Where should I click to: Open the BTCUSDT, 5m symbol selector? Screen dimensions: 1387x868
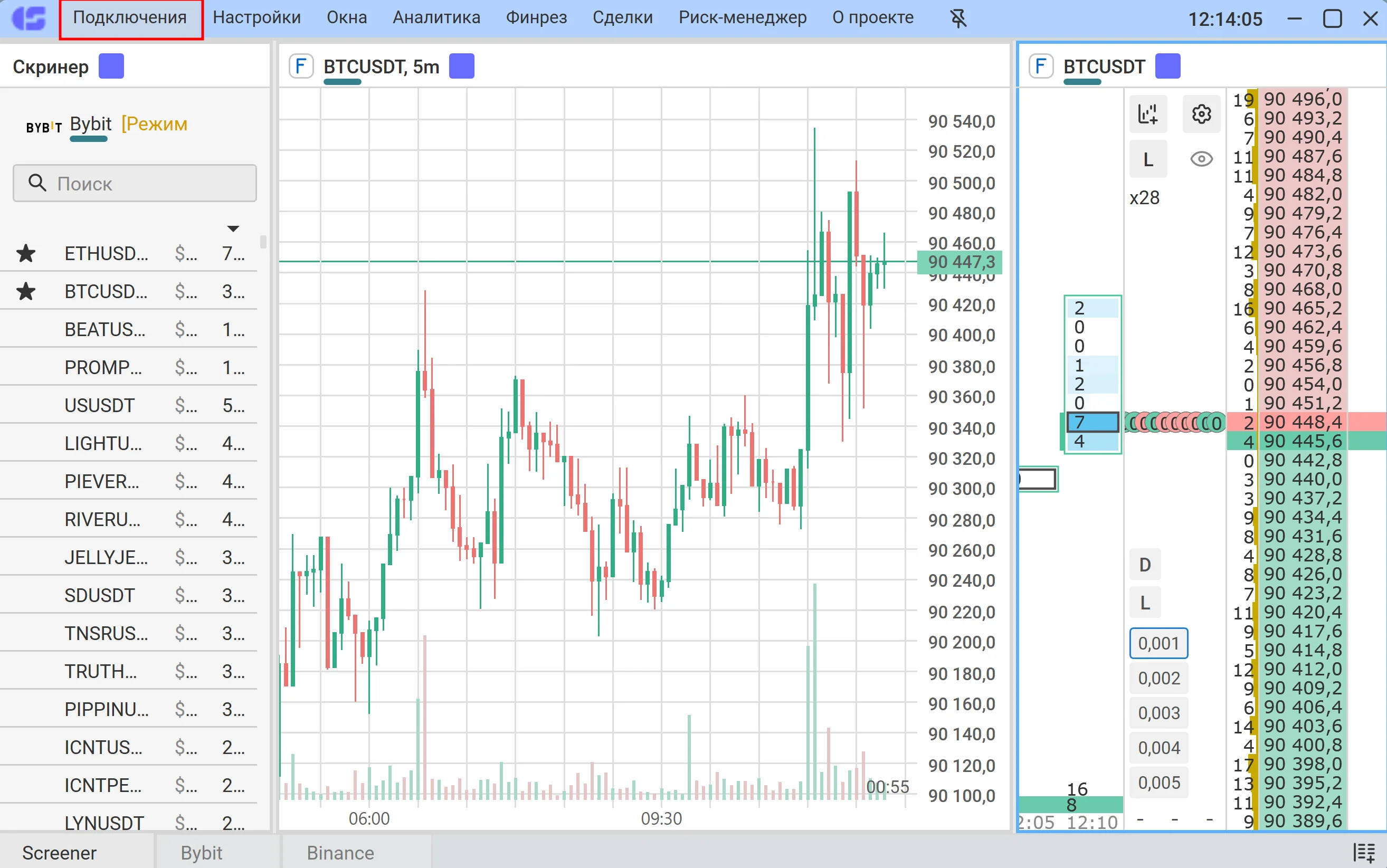coord(381,67)
